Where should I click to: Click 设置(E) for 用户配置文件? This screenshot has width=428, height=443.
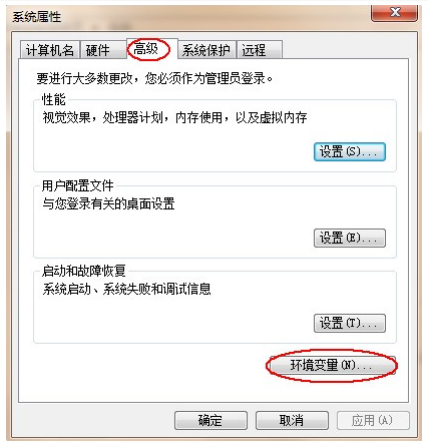[350, 238]
